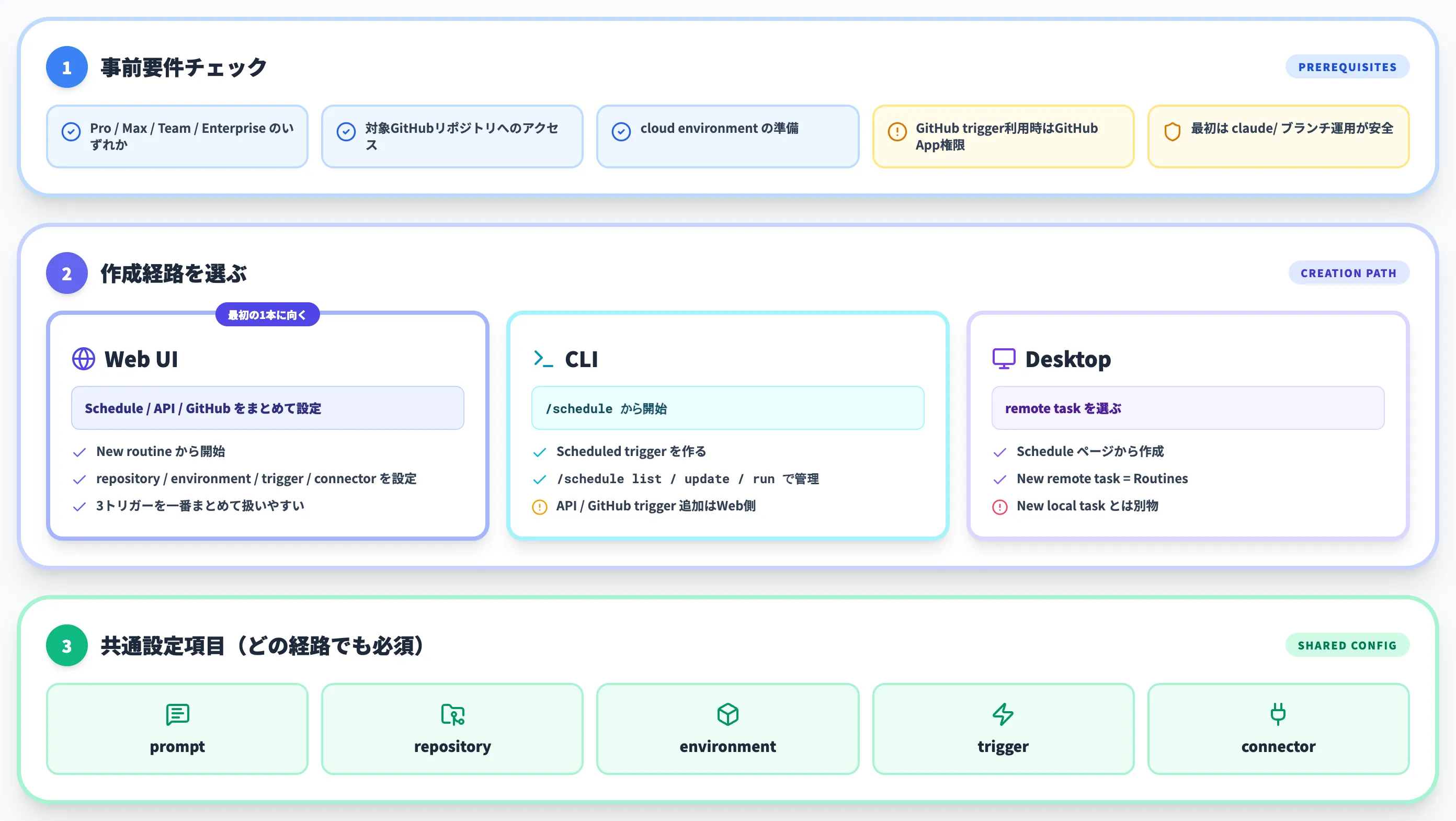Click the check circle icon beside cloud environment の準備
Image resolution: width=1456 pixels, height=821 pixels.
(621, 132)
